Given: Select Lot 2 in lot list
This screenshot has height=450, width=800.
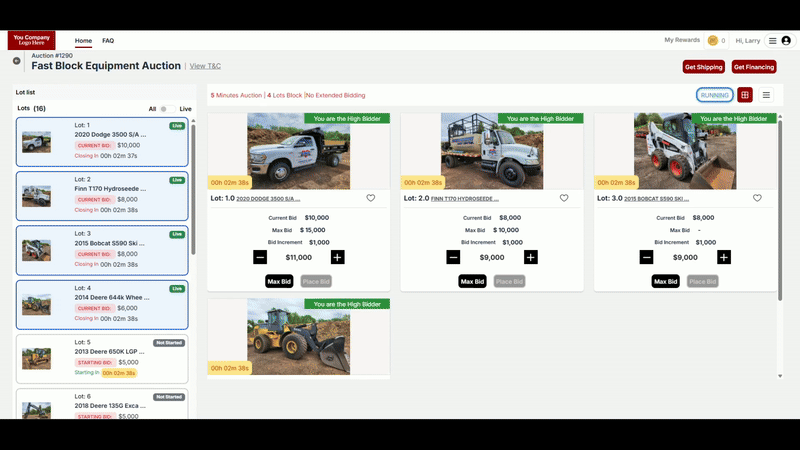Looking at the screenshot, I should pyautogui.click(x=102, y=196).
